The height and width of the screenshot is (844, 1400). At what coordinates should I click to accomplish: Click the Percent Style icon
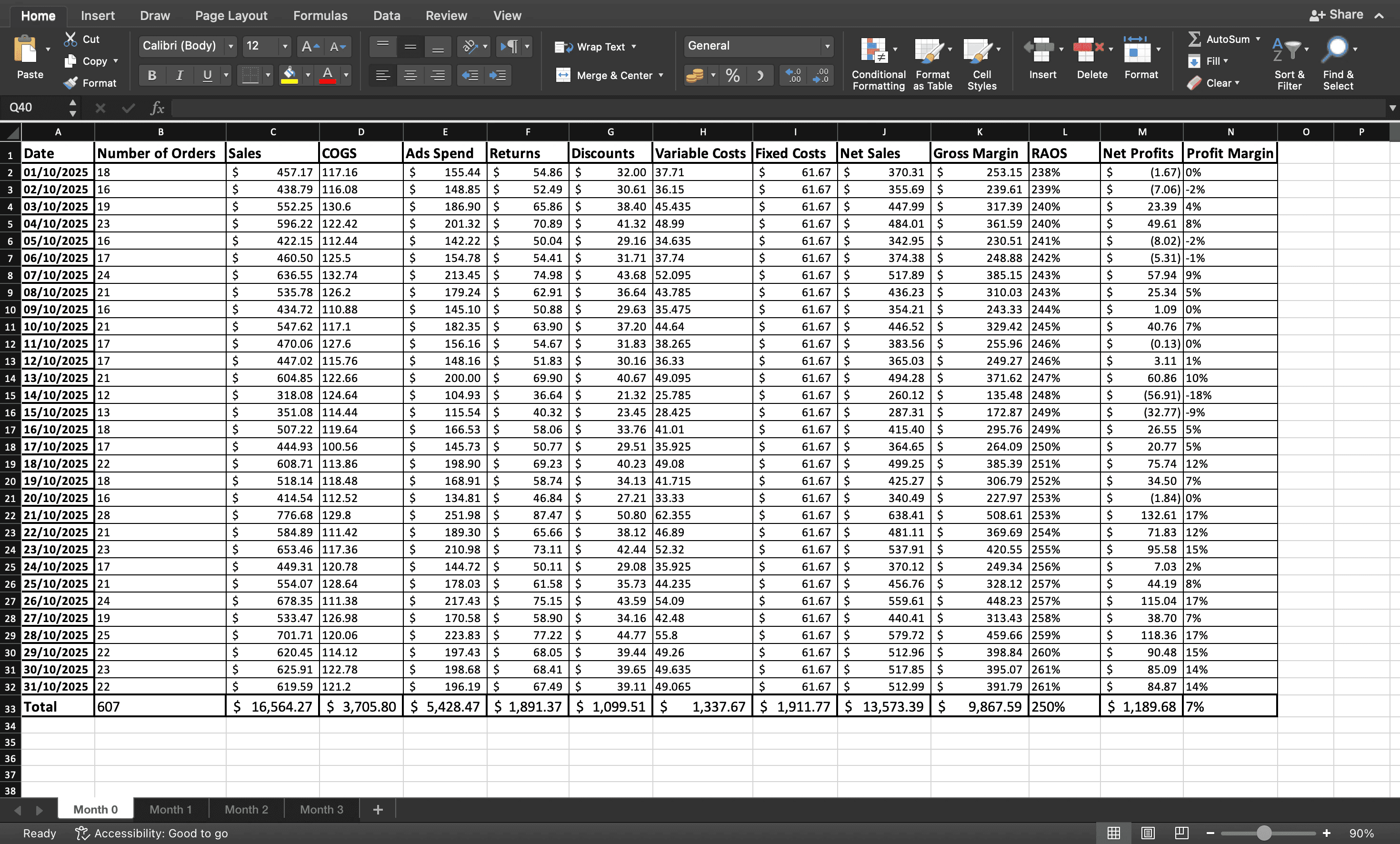pyautogui.click(x=732, y=76)
